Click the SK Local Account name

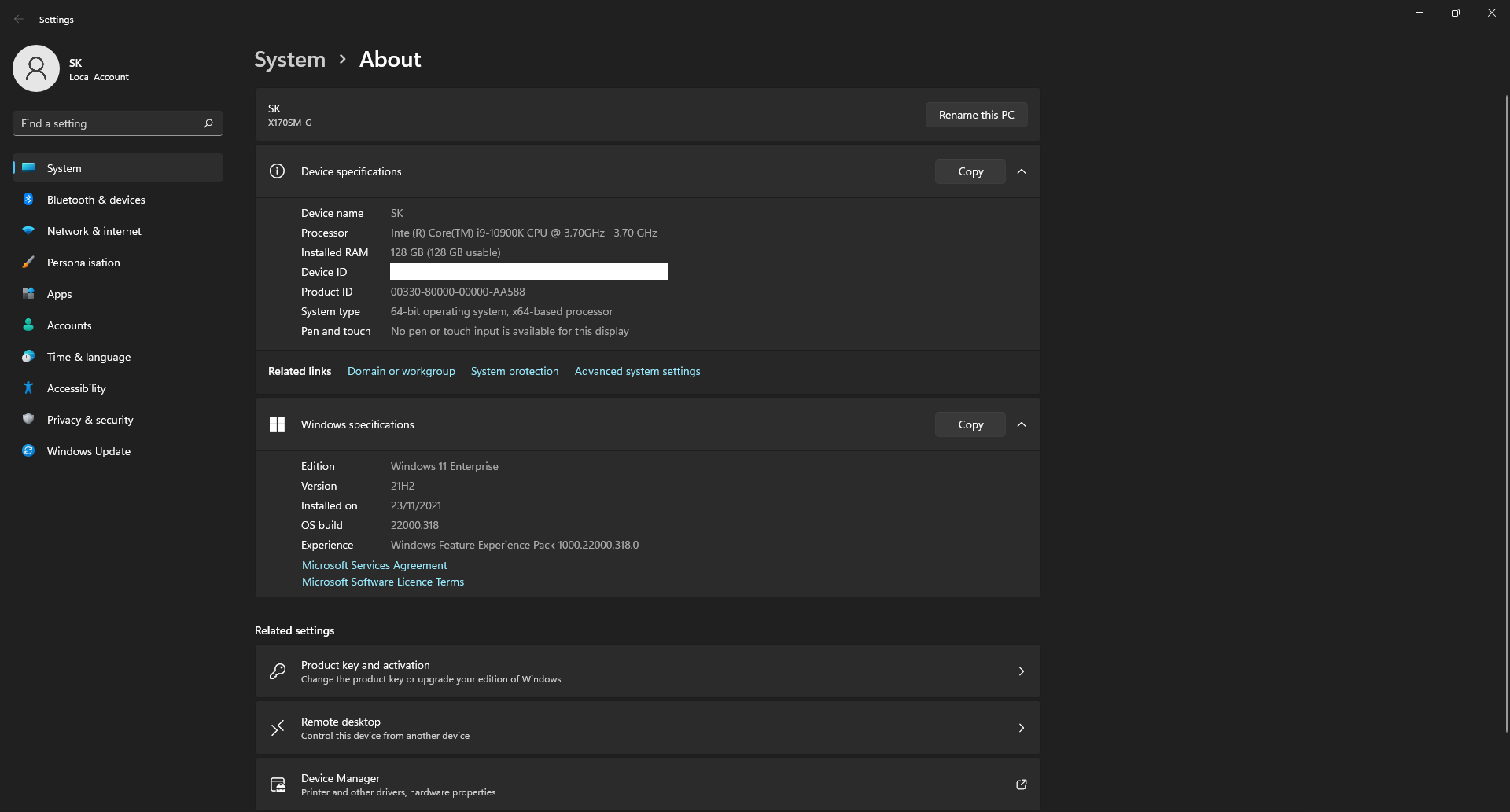98,69
